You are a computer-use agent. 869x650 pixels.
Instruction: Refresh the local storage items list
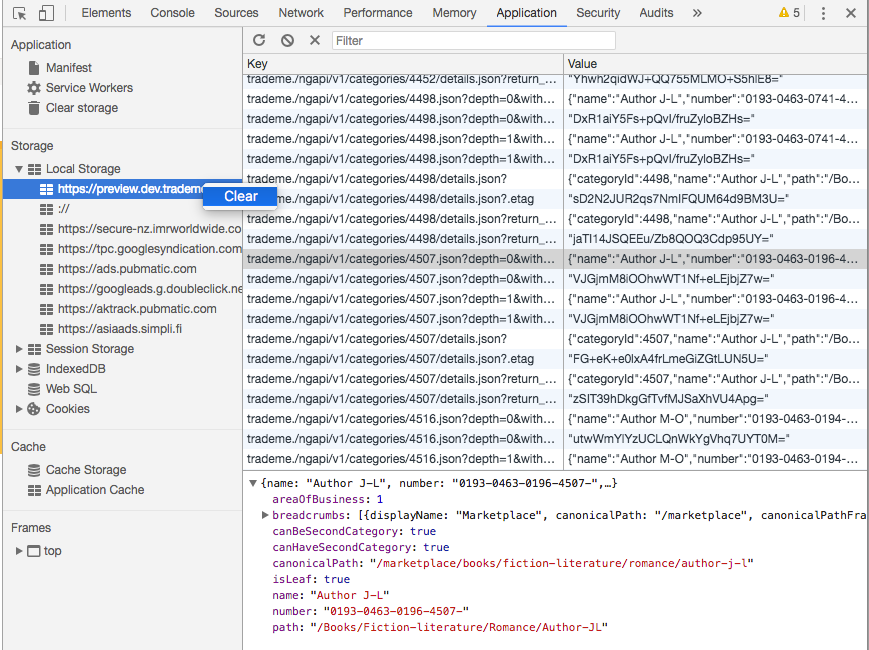click(259, 40)
